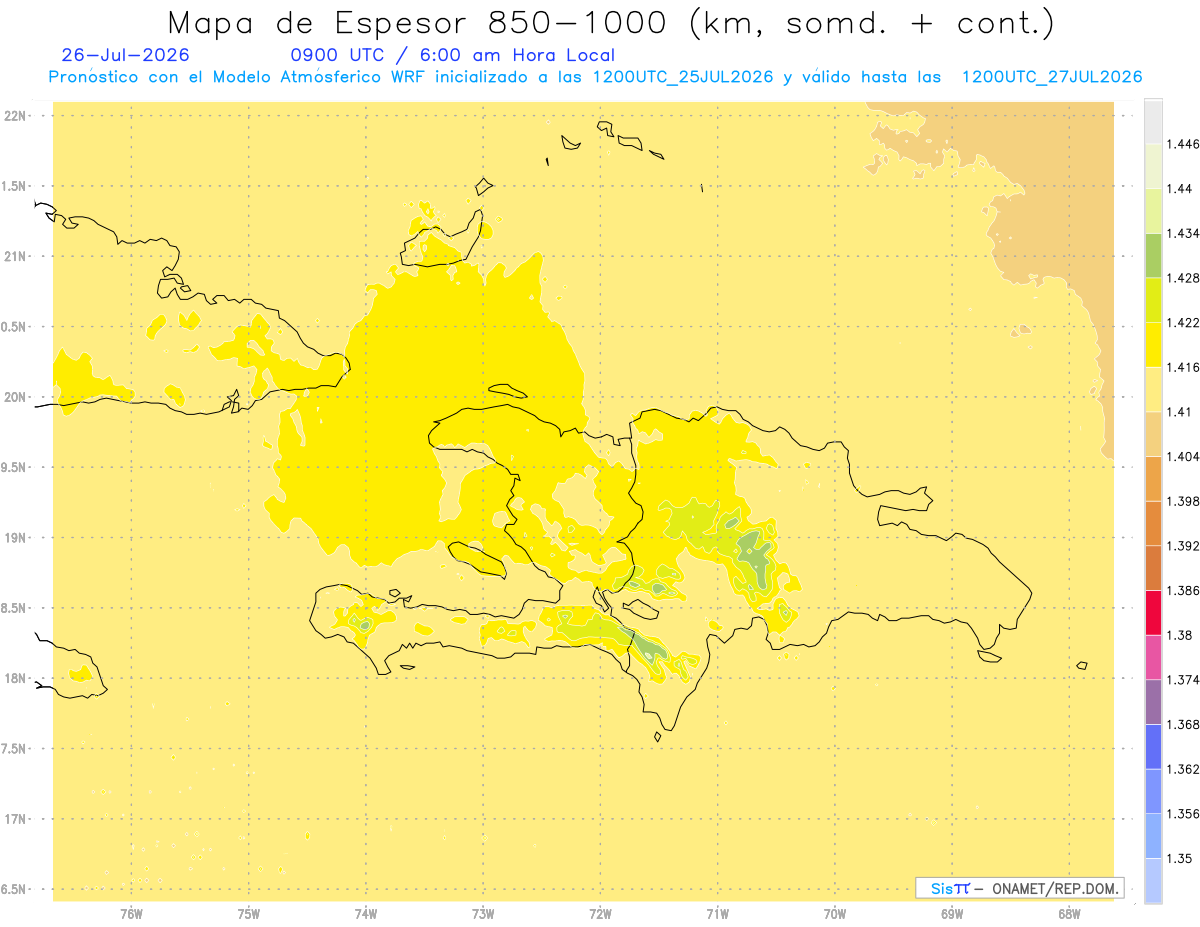Click the '19N' latitude label
This screenshot has width=1200, height=927.
(x=16, y=538)
